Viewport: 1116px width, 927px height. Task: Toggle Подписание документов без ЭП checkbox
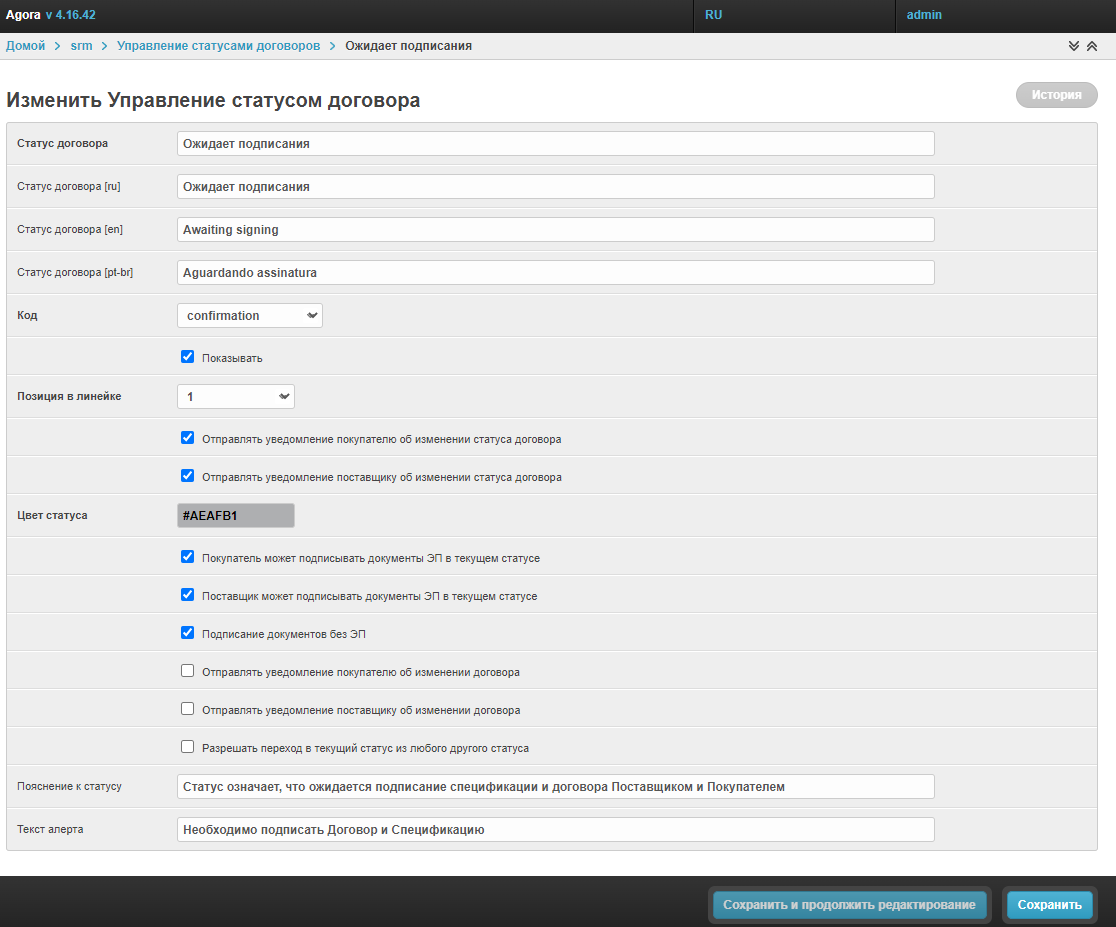point(187,633)
